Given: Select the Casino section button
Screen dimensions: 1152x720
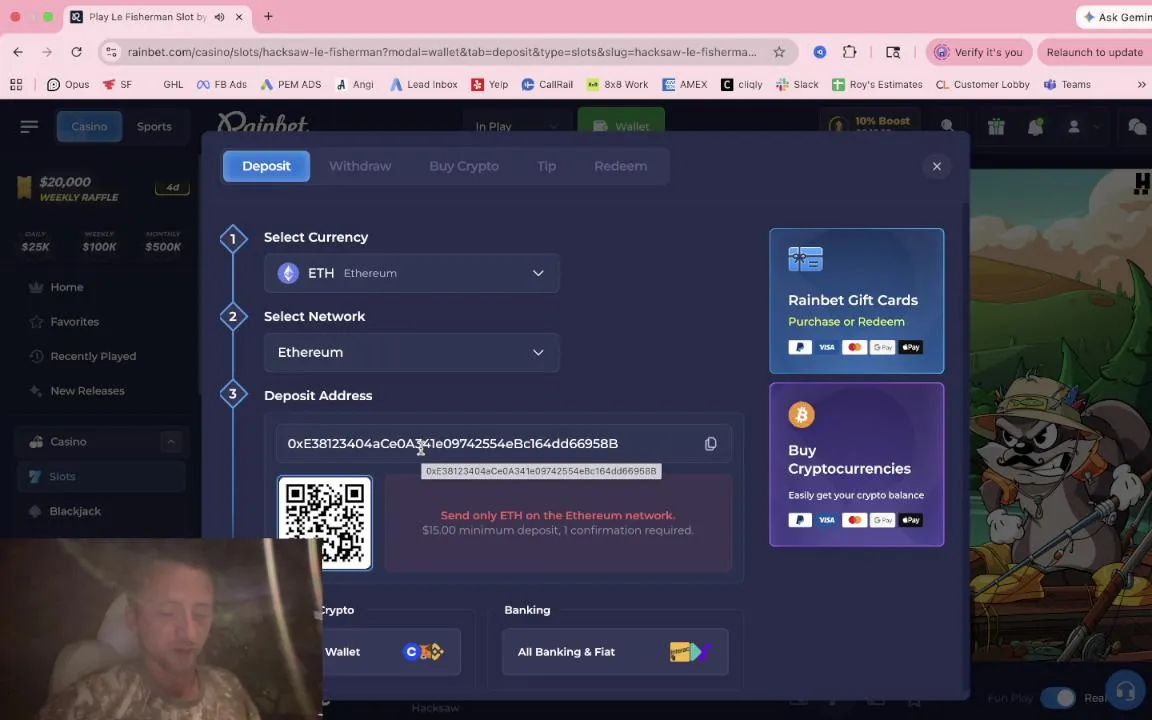Looking at the screenshot, I should pyautogui.click(x=89, y=126).
